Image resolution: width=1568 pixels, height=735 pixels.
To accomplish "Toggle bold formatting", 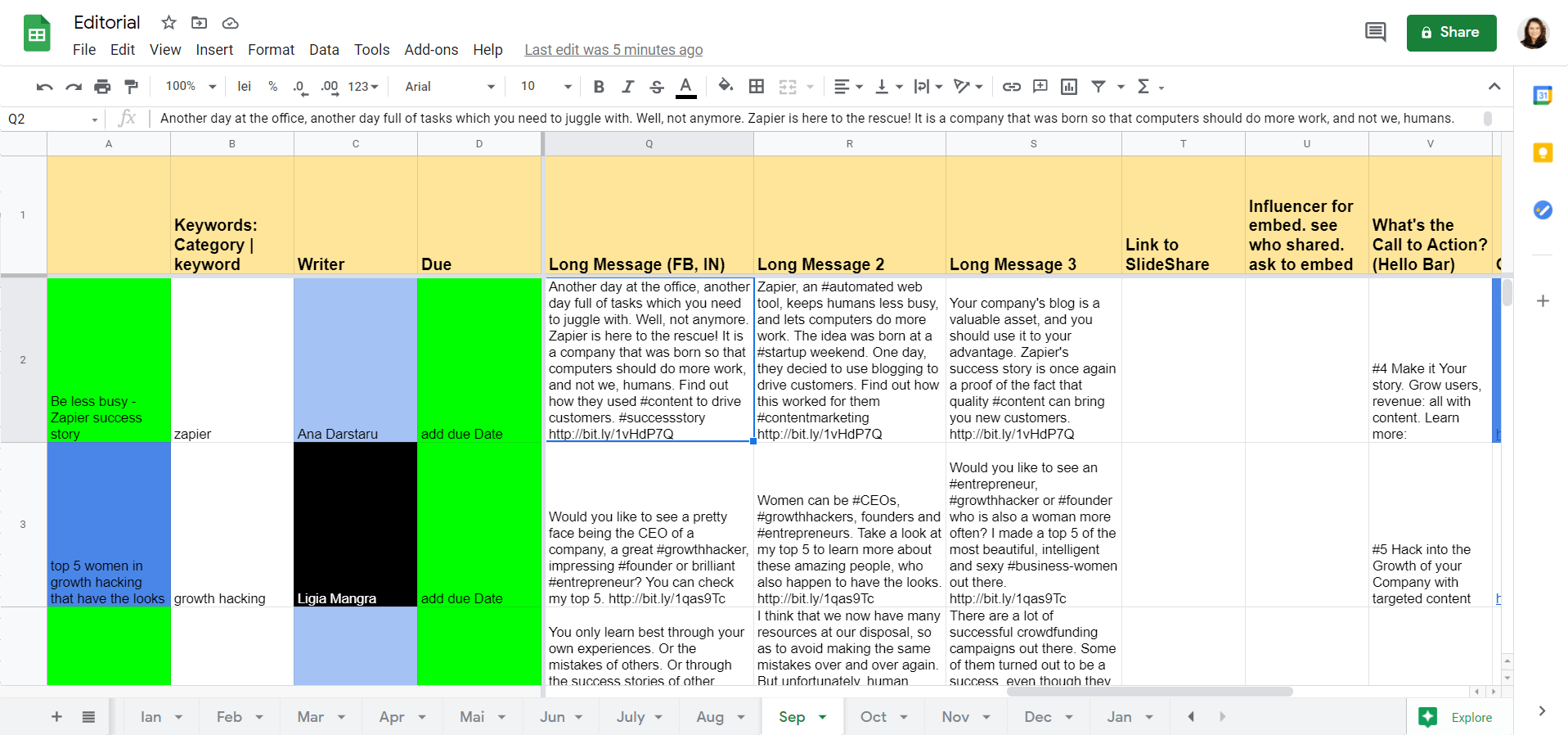I will point(599,87).
